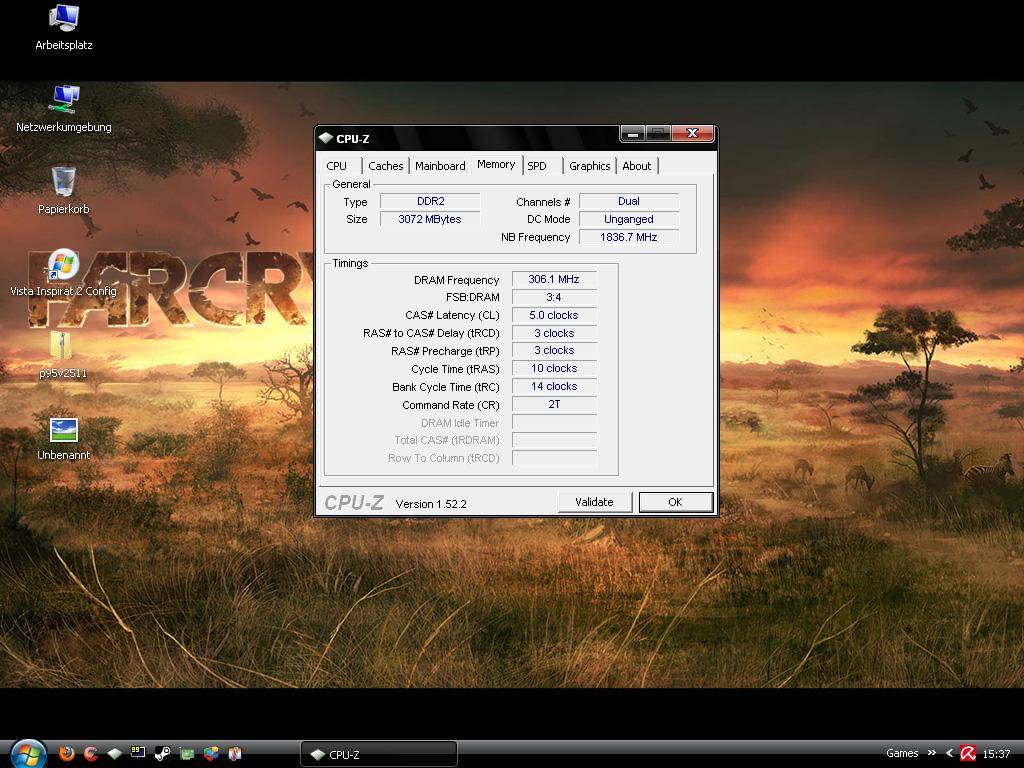Click OK to close CPU-Z
The width and height of the screenshot is (1024, 768).
[x=675, y=502]
